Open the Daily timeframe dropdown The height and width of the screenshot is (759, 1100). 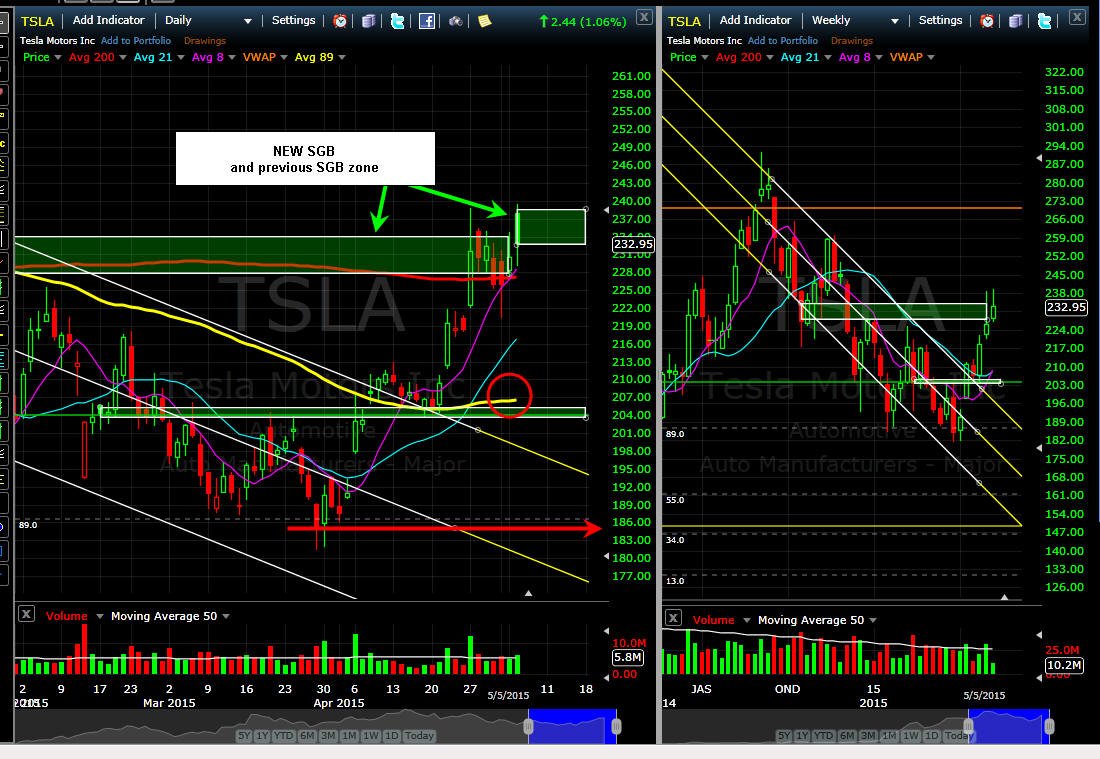pyautogui.click(x=208, y=20)
